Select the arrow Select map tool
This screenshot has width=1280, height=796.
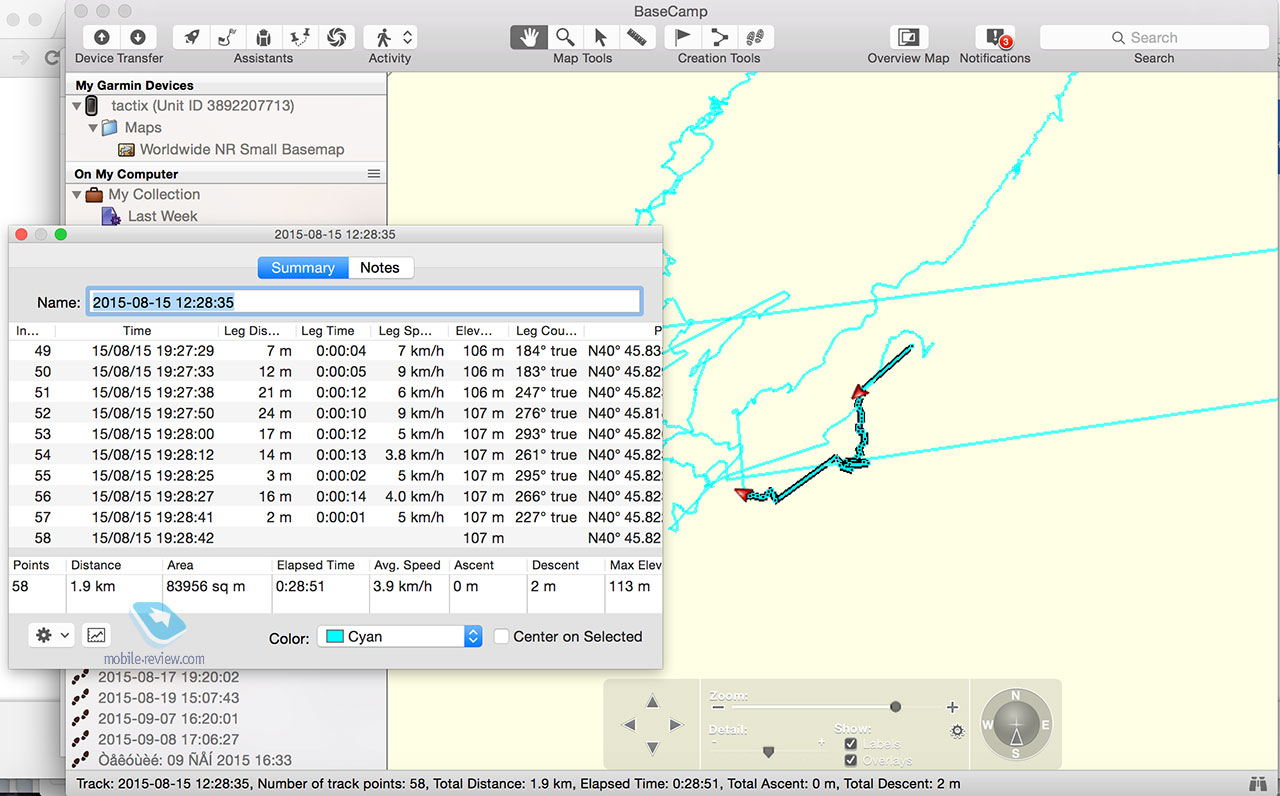click(601, 37)
